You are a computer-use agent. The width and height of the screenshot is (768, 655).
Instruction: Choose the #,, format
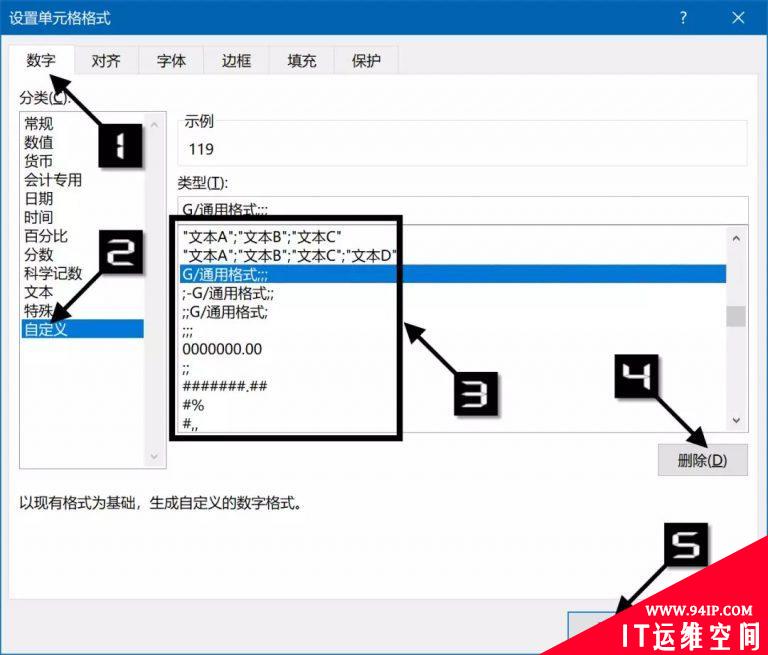tap(453, 423)
